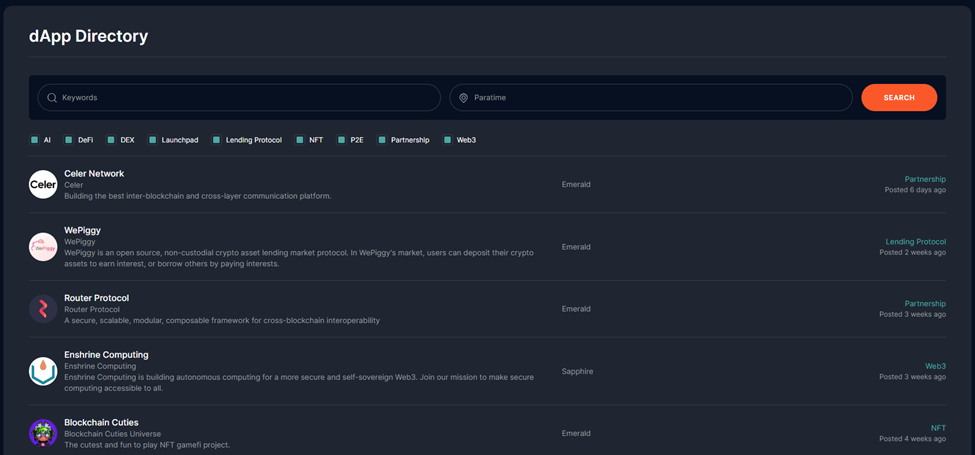This screenshot has height=455, width=975.
Task: Click Sapphire paratime in Enshrine Computing row
Action: pos(577,371)
